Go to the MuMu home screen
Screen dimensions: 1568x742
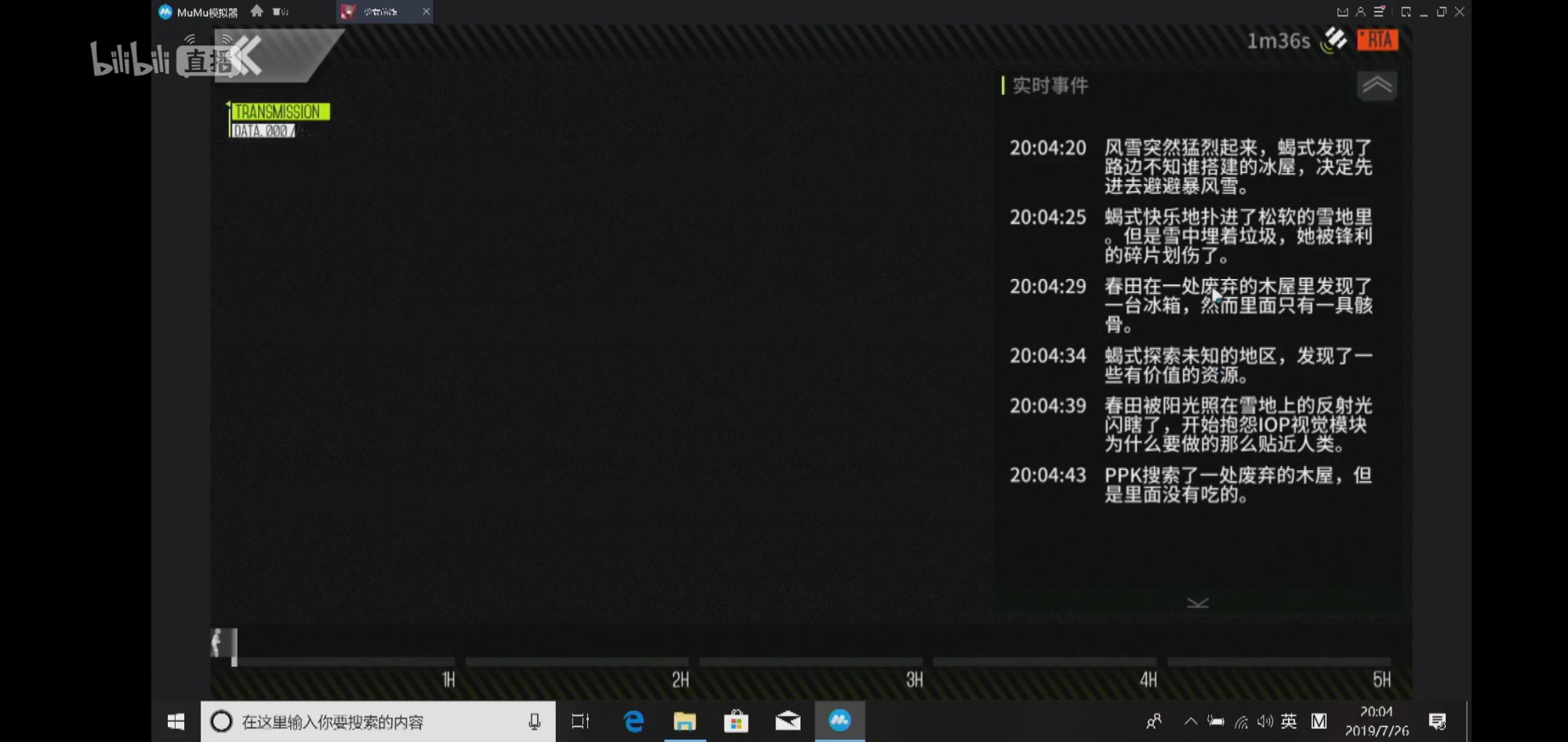pos(256,11)
